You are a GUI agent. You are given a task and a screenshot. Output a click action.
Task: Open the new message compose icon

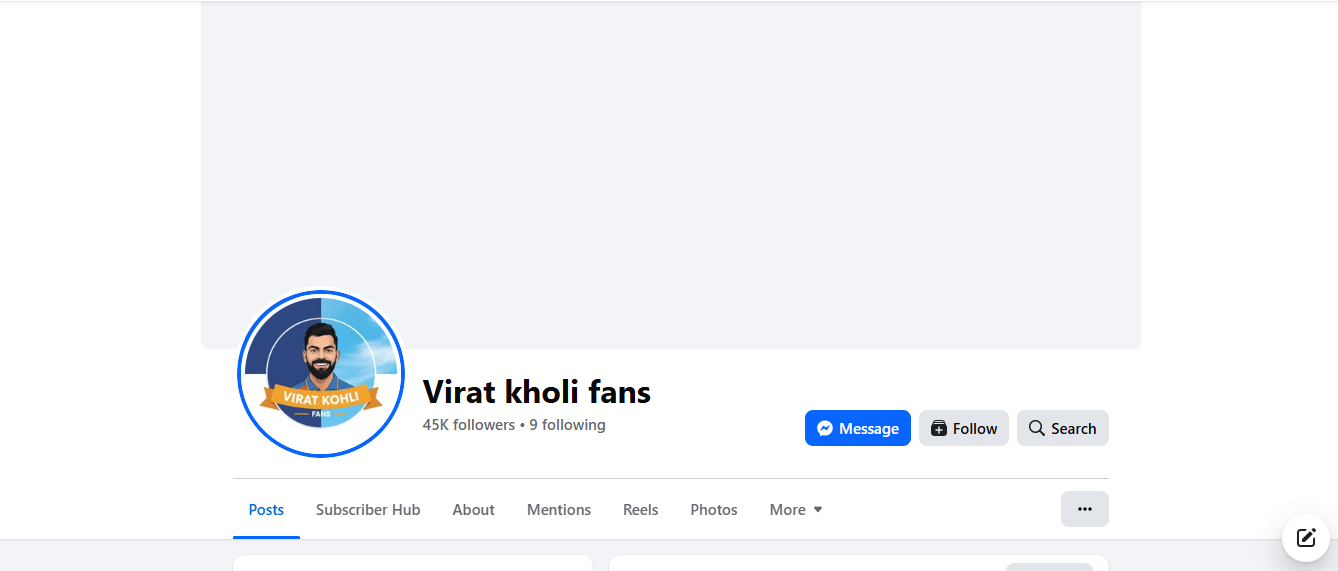point(1306,538)
